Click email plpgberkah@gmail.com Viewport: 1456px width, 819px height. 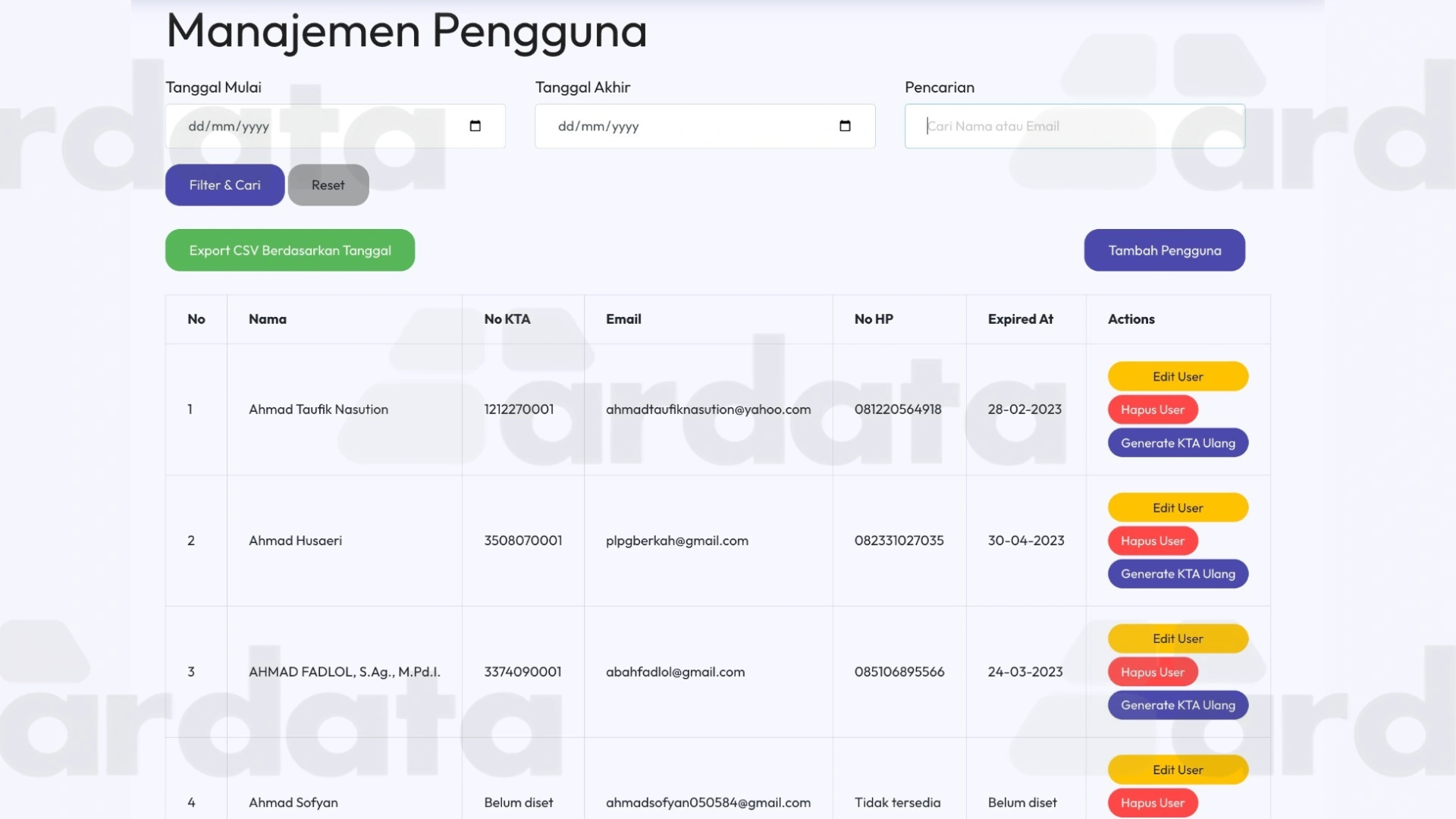tap(677, 541)
